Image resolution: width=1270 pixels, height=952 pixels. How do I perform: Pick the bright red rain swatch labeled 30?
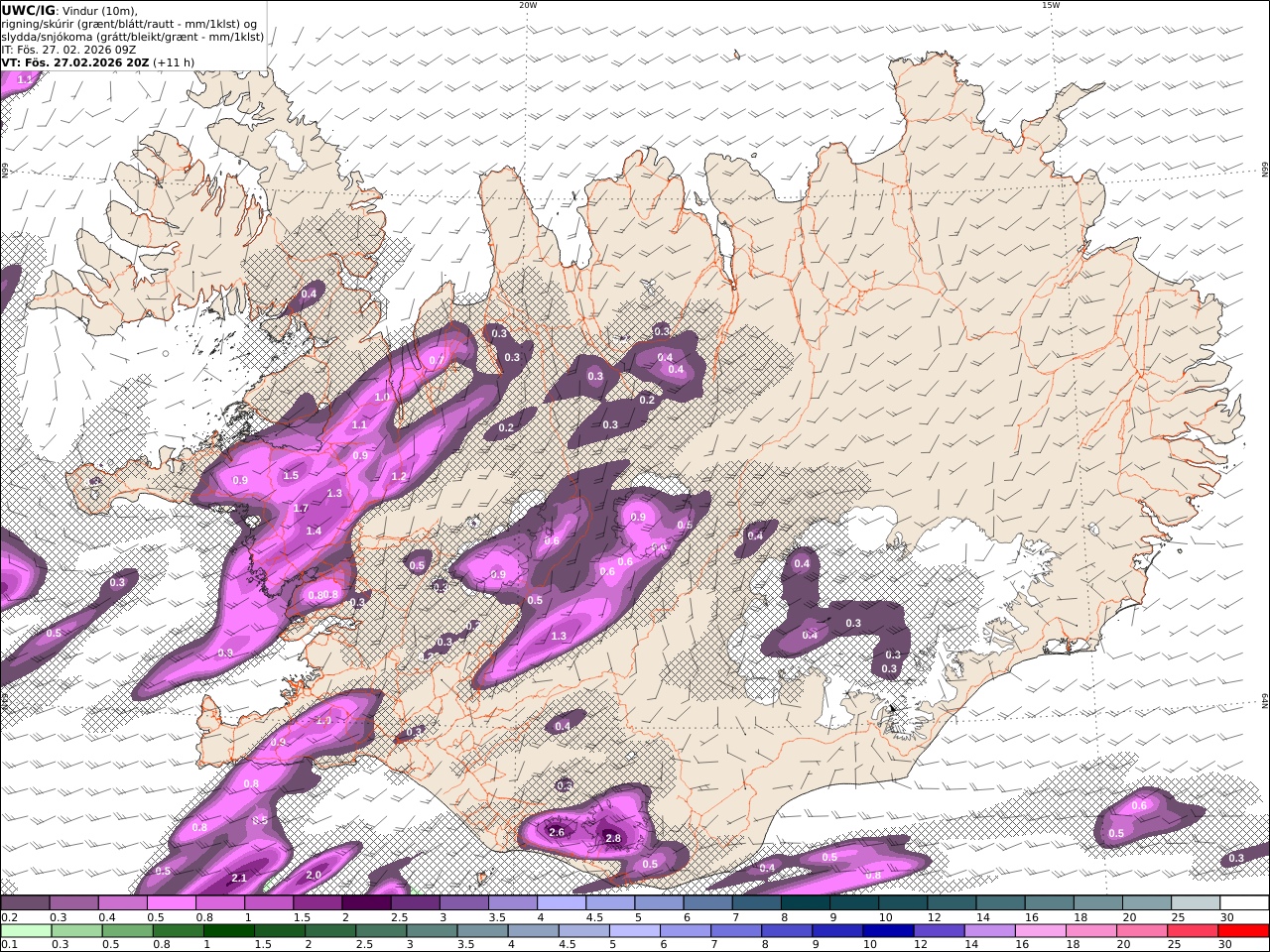coord(1242,931)
